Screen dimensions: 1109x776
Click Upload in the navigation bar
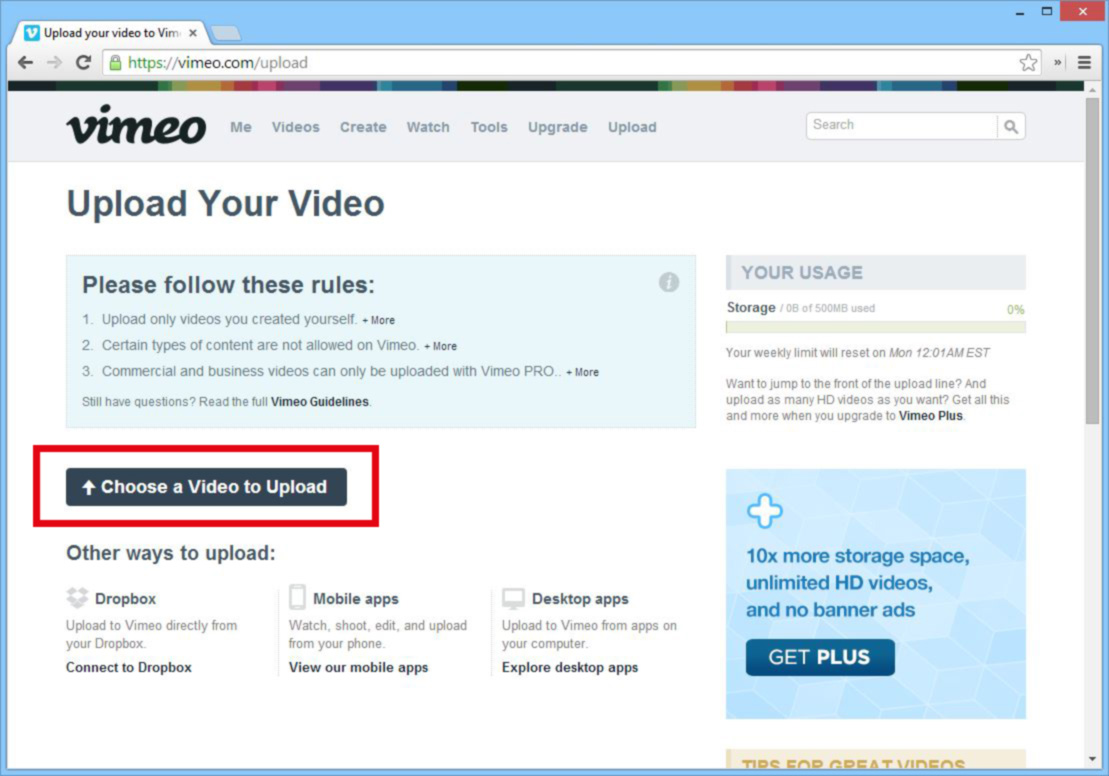coord(632,127)
